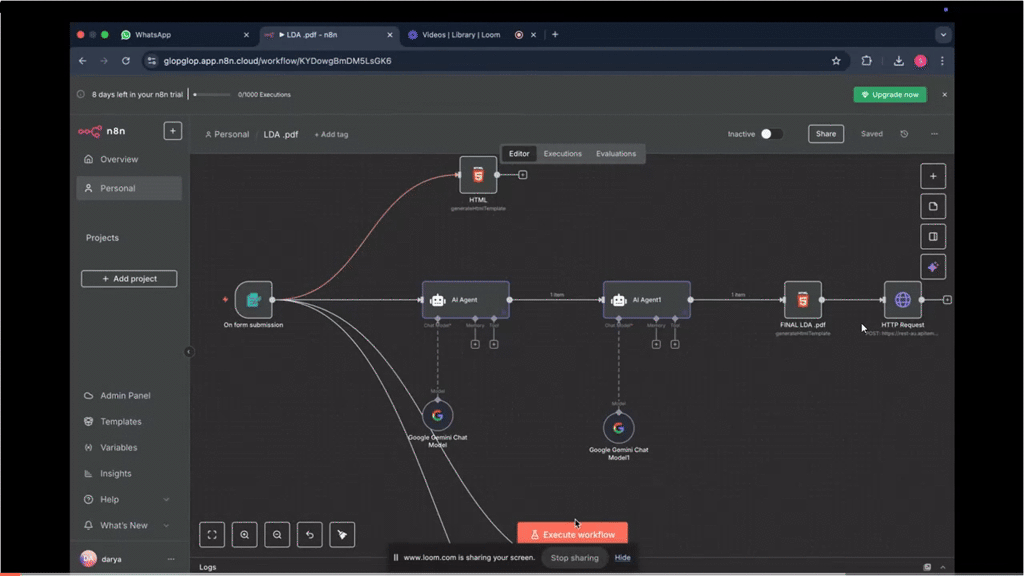Click the zoom to fit canvas button
1024x576 pixels.
point(212,535)
